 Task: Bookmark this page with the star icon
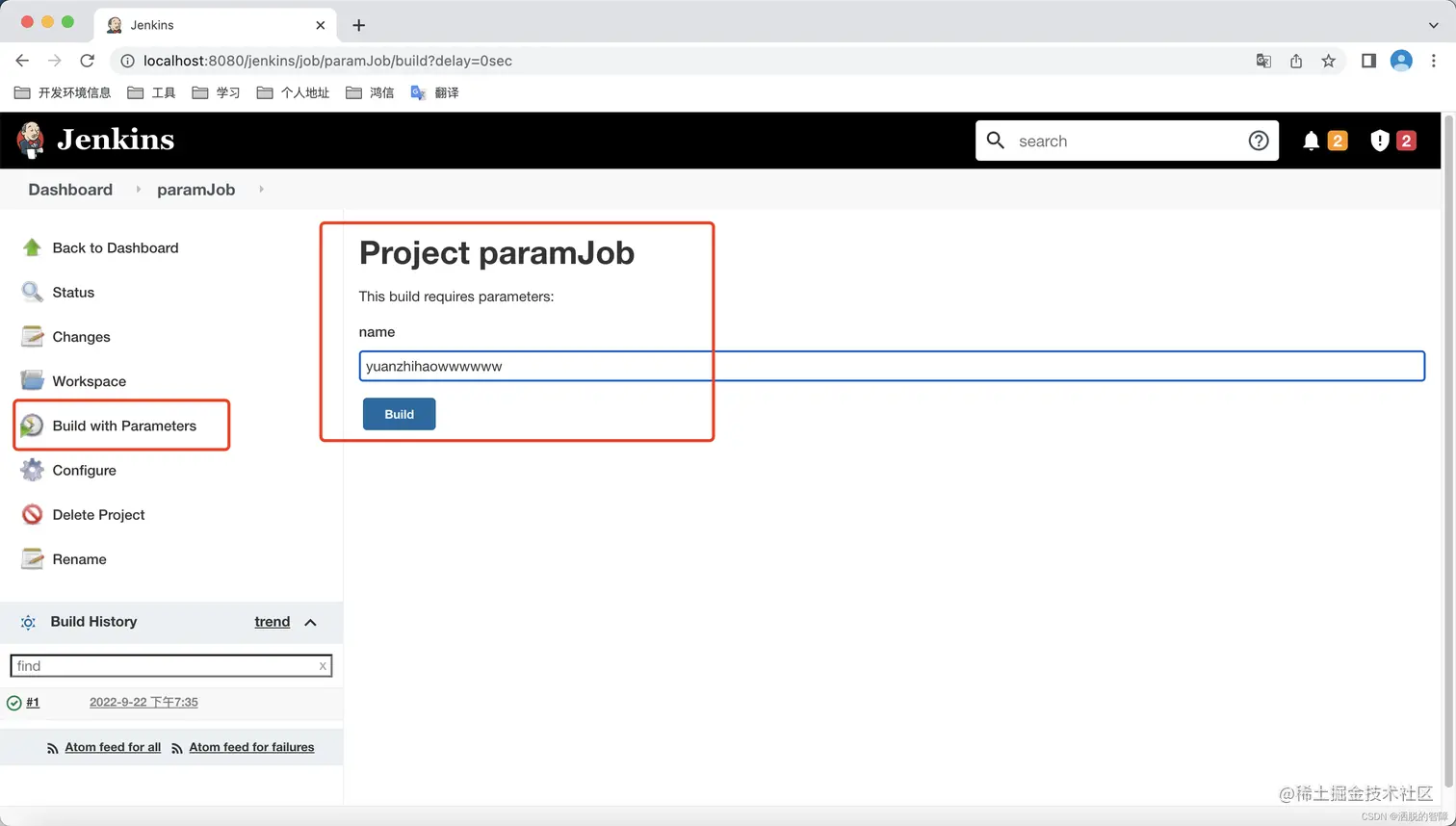1329,61
